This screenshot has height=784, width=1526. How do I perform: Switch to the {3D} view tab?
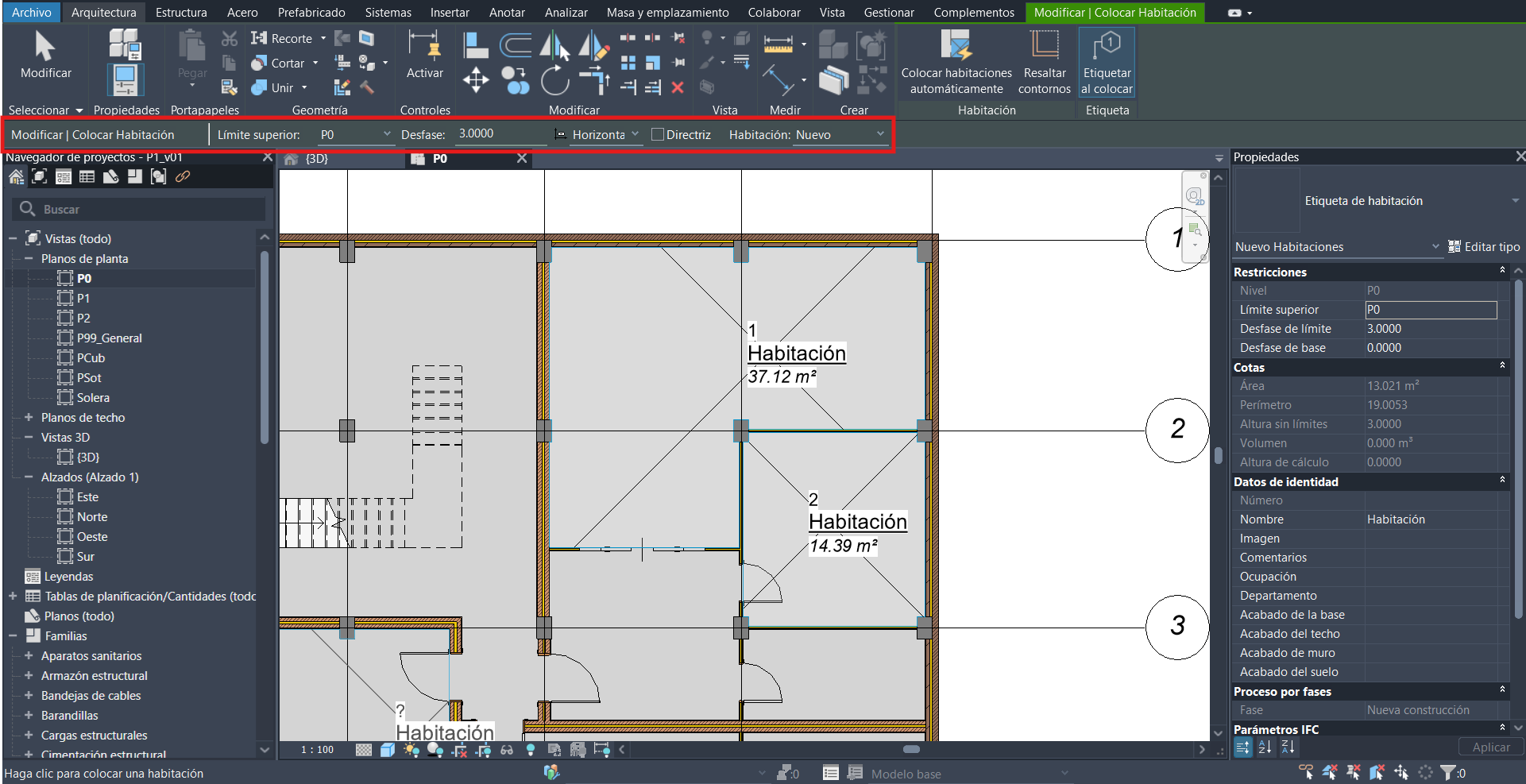tap(316, 159)
